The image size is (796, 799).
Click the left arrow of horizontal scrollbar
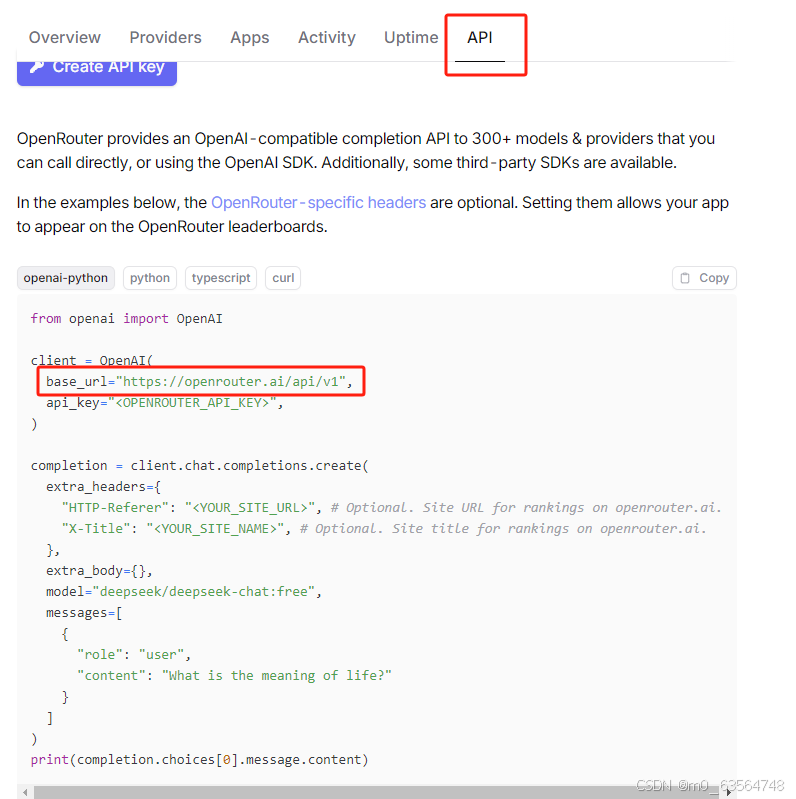click(25, 792)
